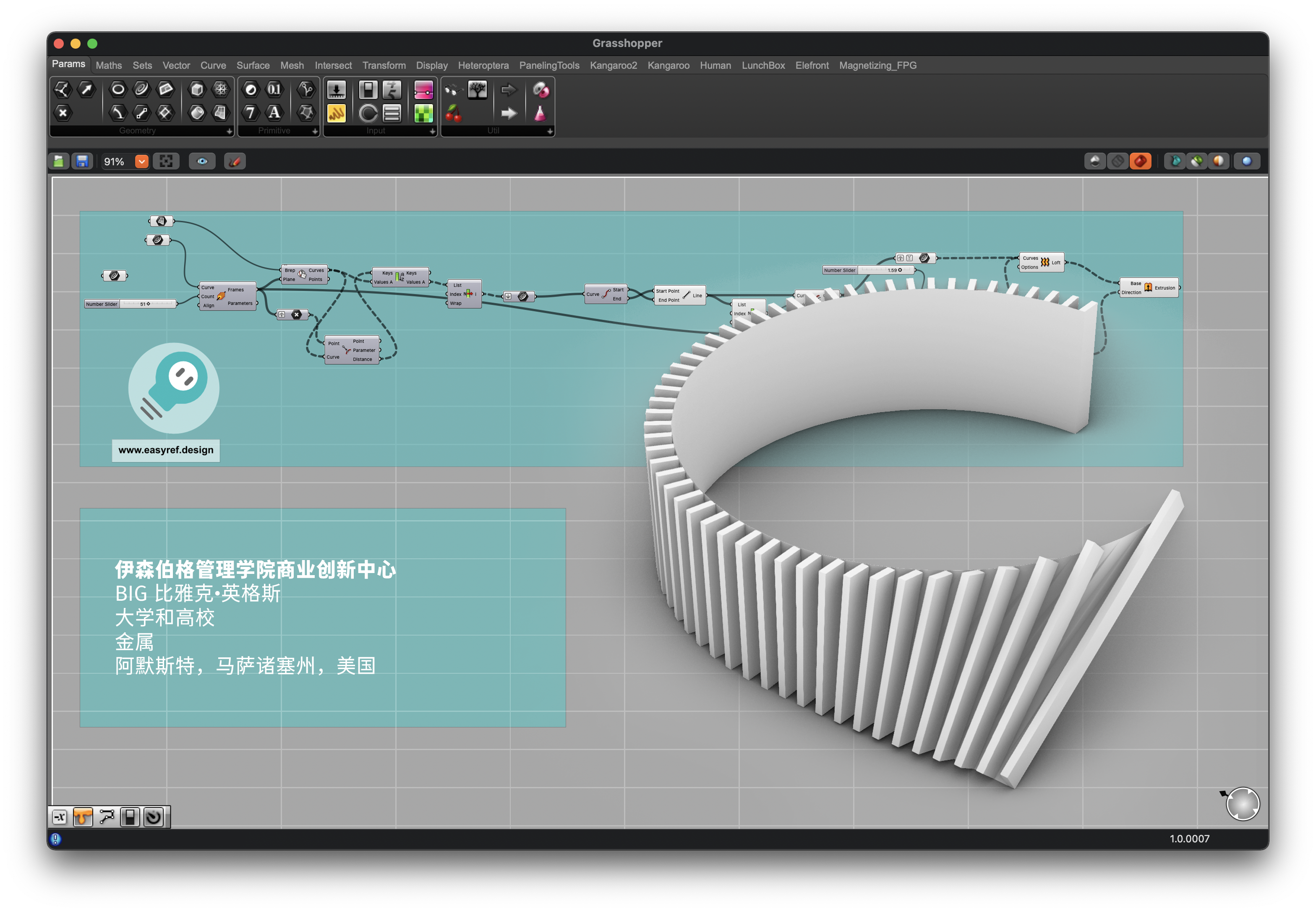Click the Cherry Picker icon in Util
This screenshot has width=1316, height=912.
pyautogui.click(x=453, y=113)
